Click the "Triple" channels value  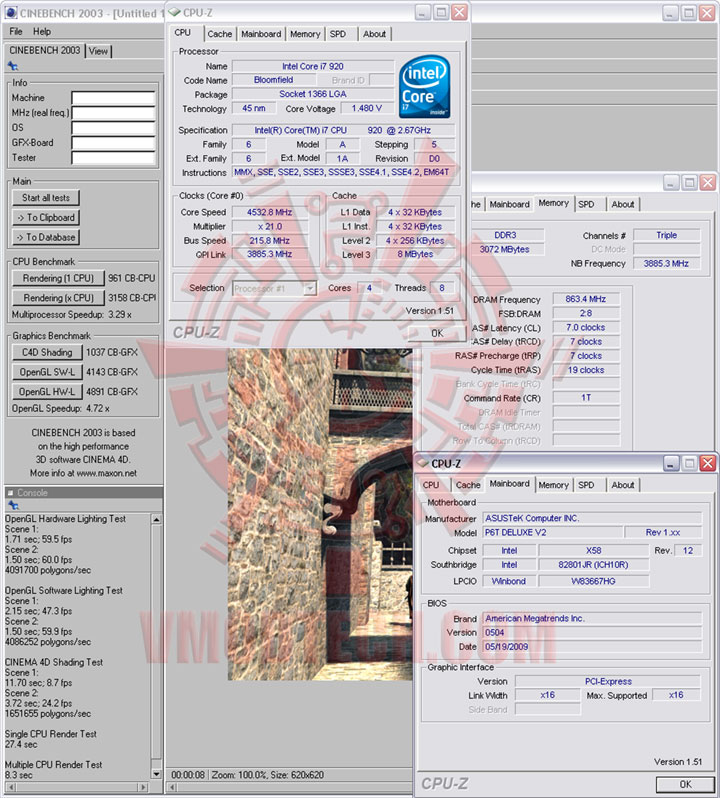[667, 235]
